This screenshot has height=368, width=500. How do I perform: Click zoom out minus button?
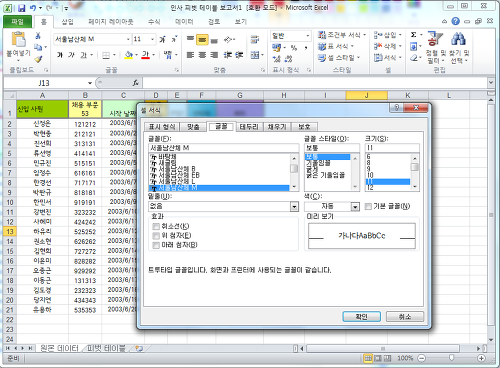click(x=421, y=358)
